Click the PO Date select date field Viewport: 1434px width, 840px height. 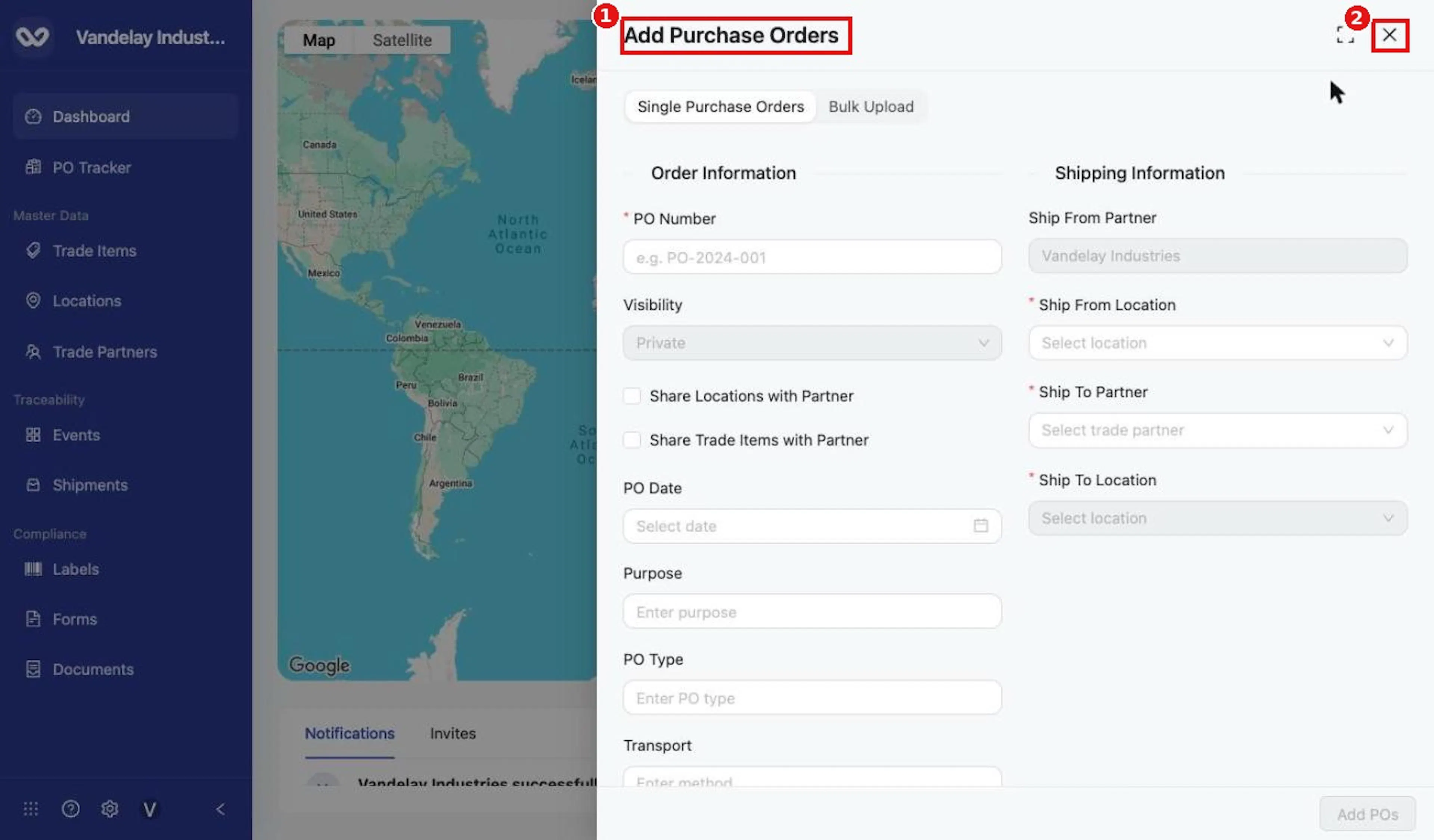click(812, 526)
